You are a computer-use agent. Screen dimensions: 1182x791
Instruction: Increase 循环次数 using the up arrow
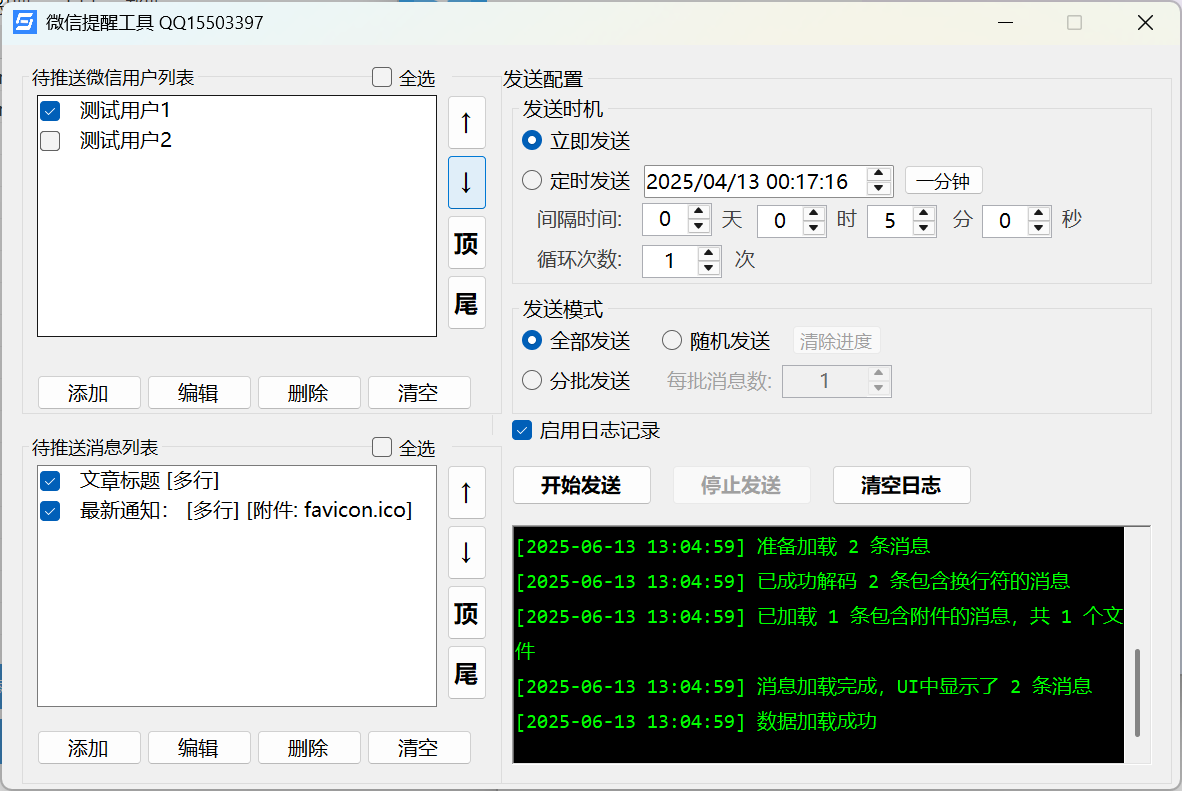tap(710, 255)
